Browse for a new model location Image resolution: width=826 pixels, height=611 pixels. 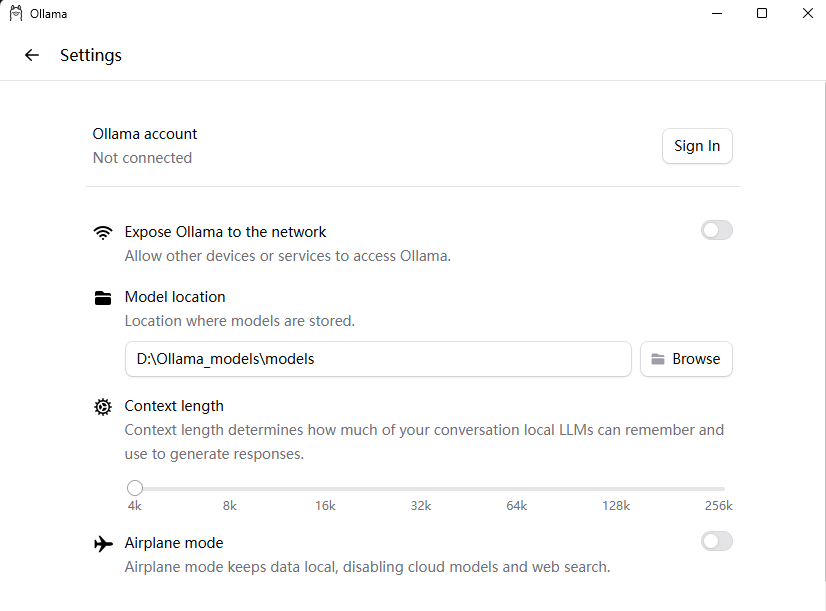pos(686,359)
